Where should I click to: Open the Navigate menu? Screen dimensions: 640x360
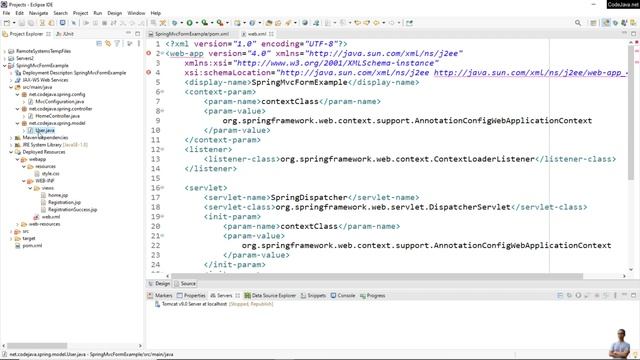point(38,13)
